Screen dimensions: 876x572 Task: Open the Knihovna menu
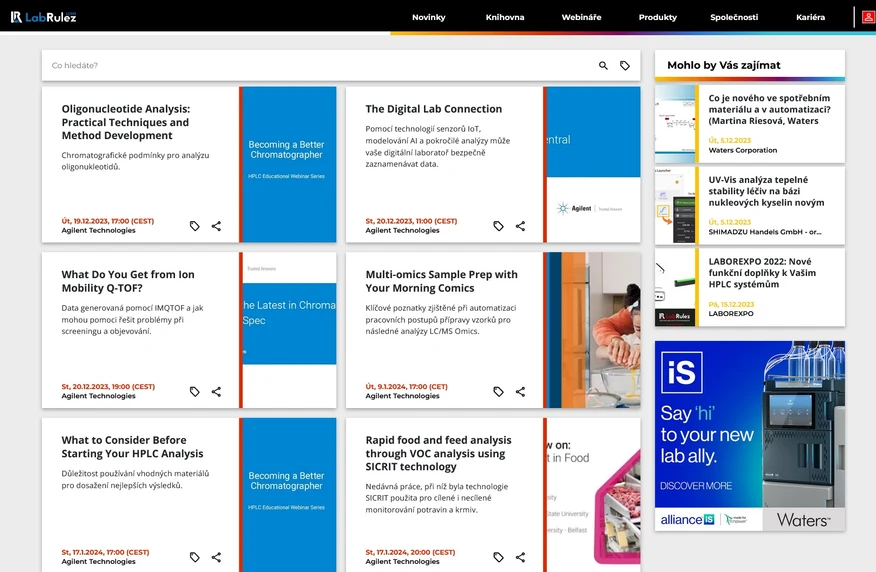click(505, 17)
